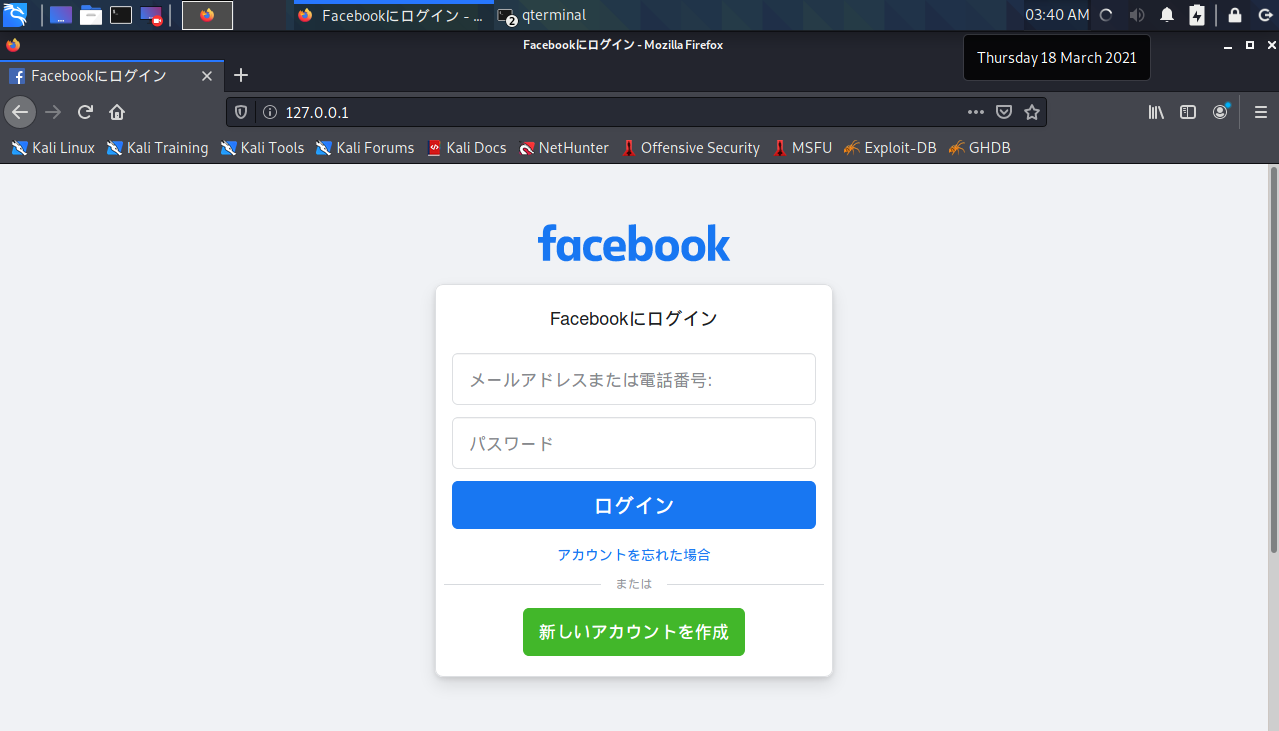Click the green 新しいアカウントを作成 button
Image resolution: width=1279 pixels, height=731 pixels.
click(x=634, y=632)
